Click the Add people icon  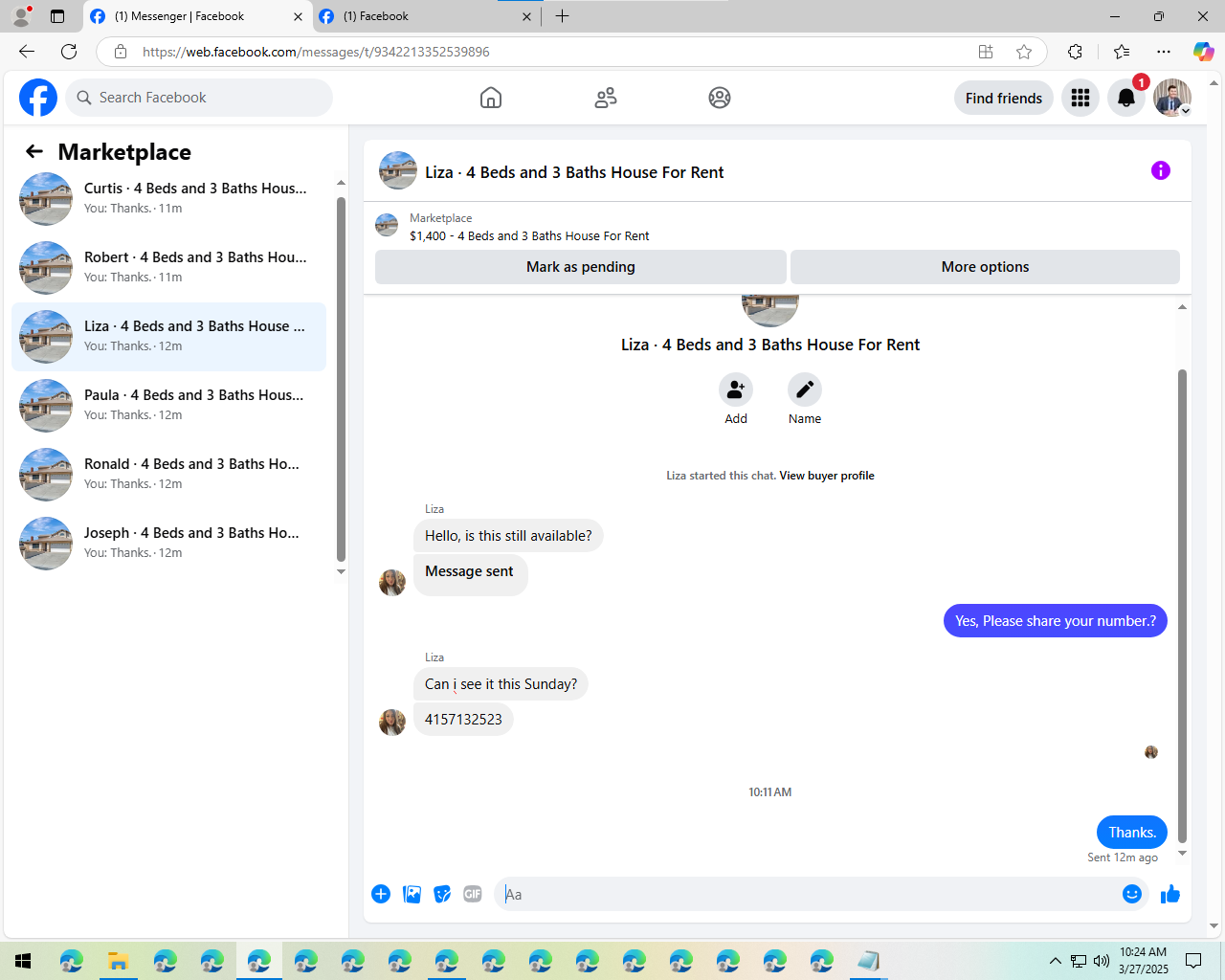736,390
